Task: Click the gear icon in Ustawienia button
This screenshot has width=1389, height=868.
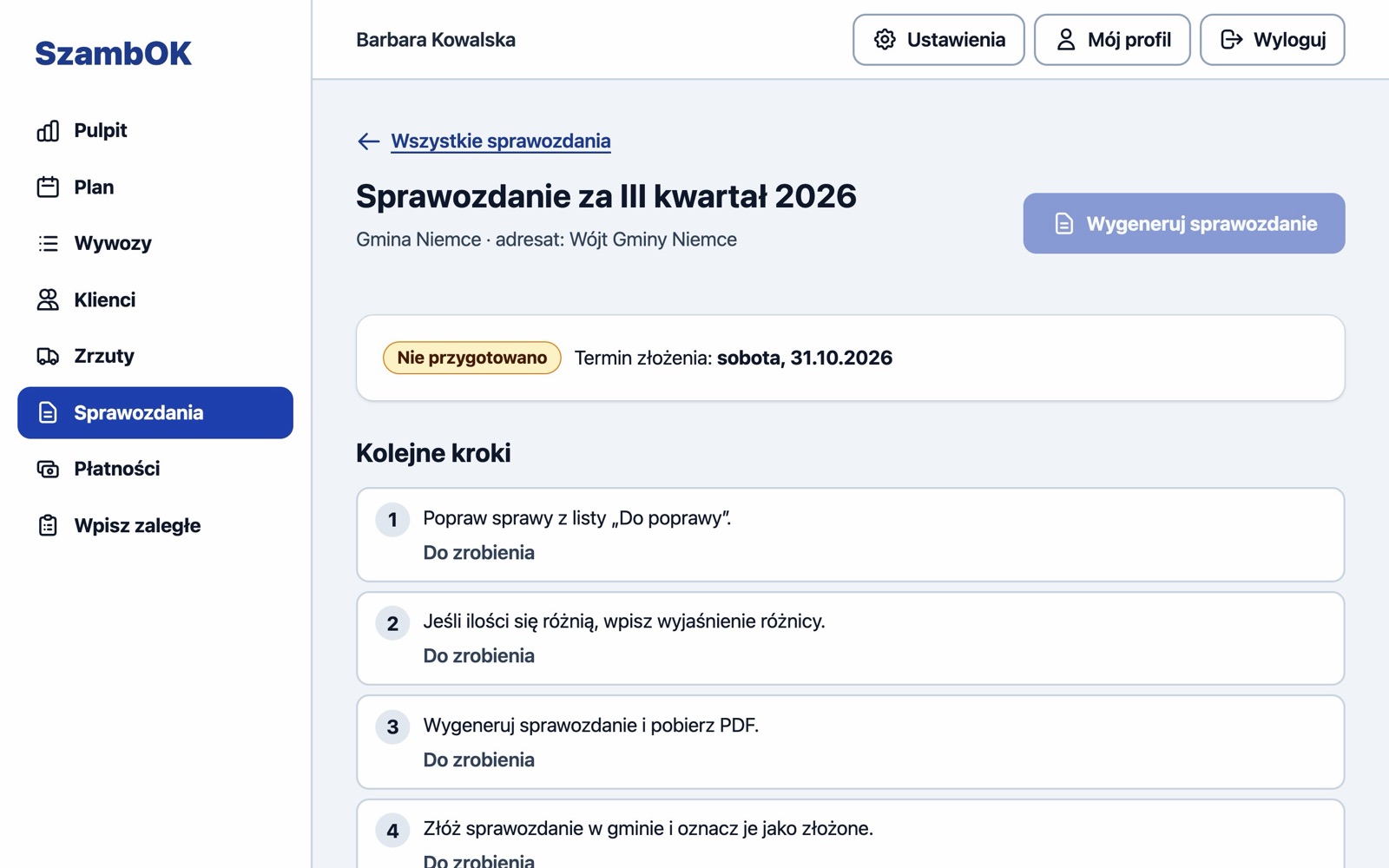Action: pos(885,40)
